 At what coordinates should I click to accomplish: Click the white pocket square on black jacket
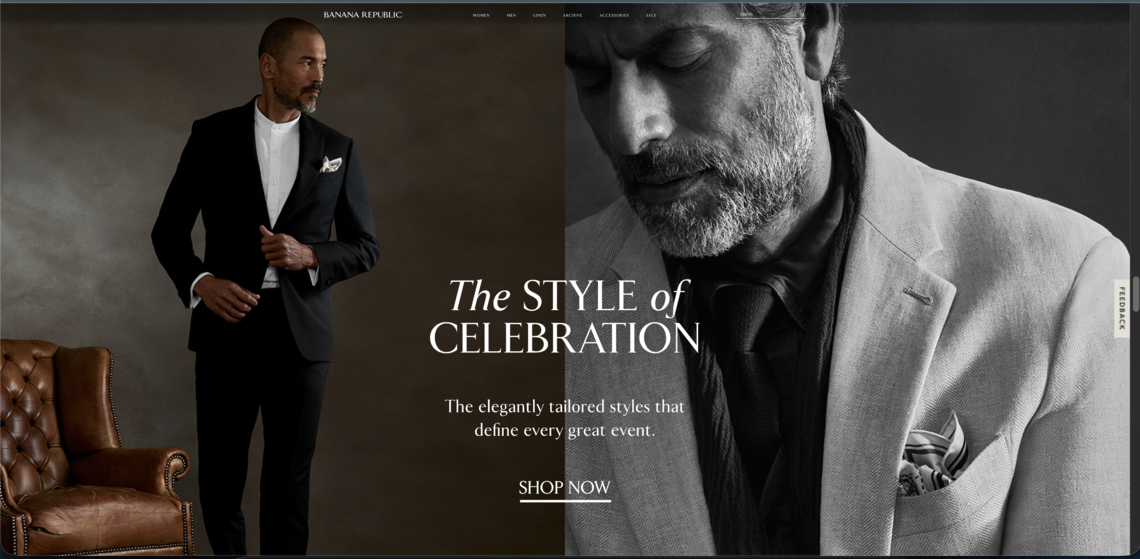tap(331, 164)
